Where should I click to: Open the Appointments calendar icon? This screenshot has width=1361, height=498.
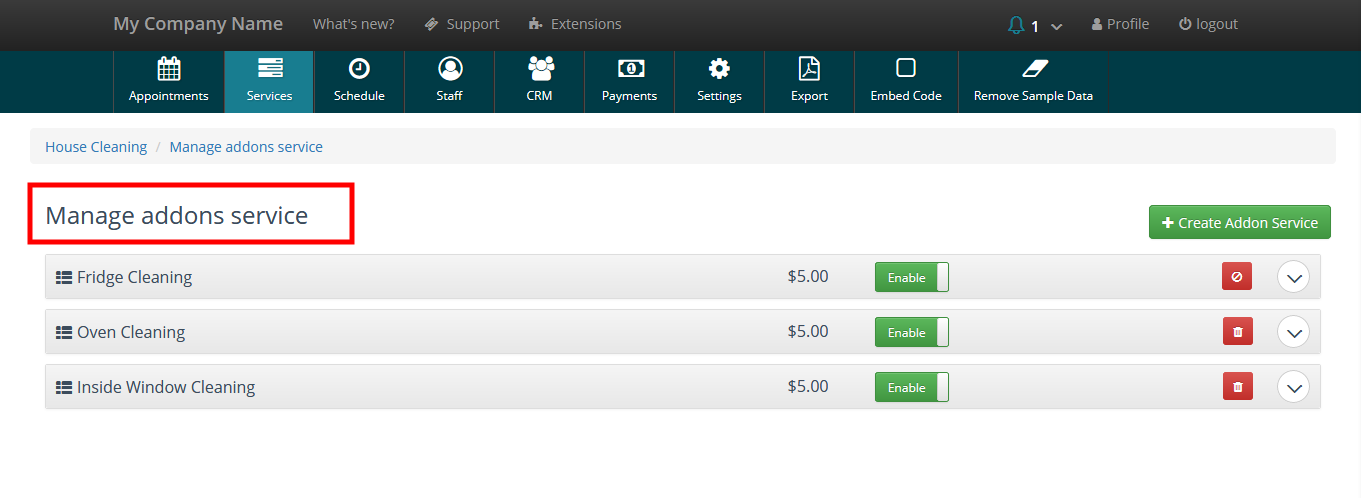point(169,69)
